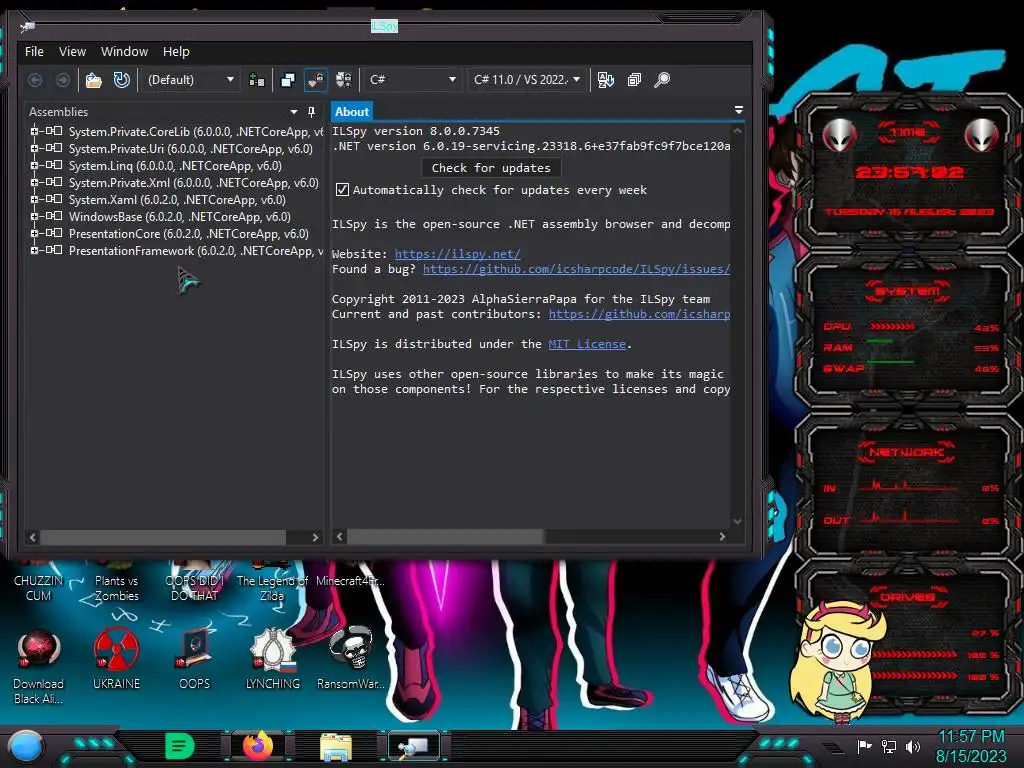This screenshot has width=1024, height=768.
Task: Pin the Assemblies panel
Action: (312, 112)
